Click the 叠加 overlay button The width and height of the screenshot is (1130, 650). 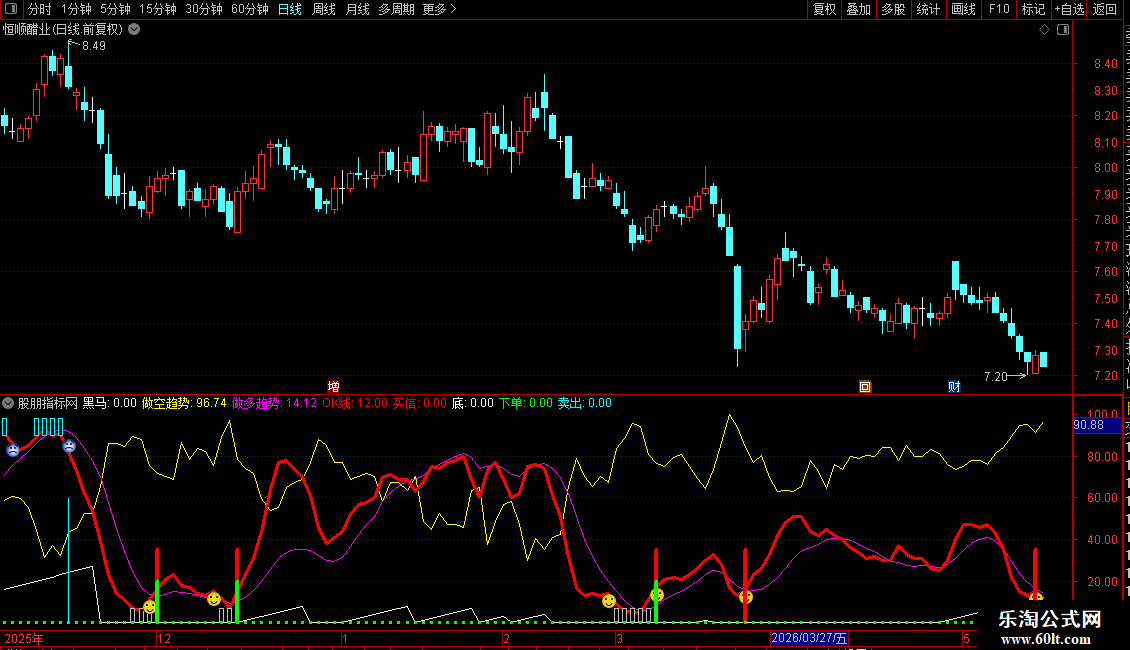[859, 9]
